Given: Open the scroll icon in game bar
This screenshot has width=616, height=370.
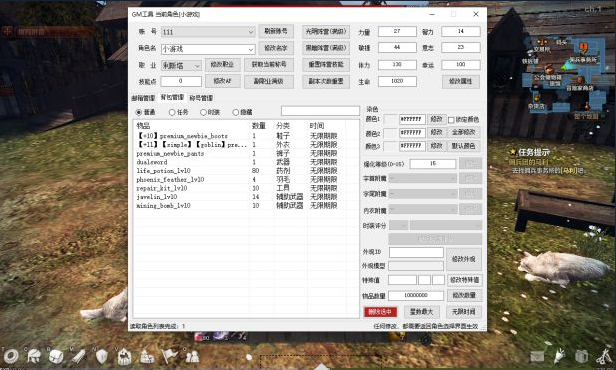Looking at the screenshot, I should pos(78,357).
